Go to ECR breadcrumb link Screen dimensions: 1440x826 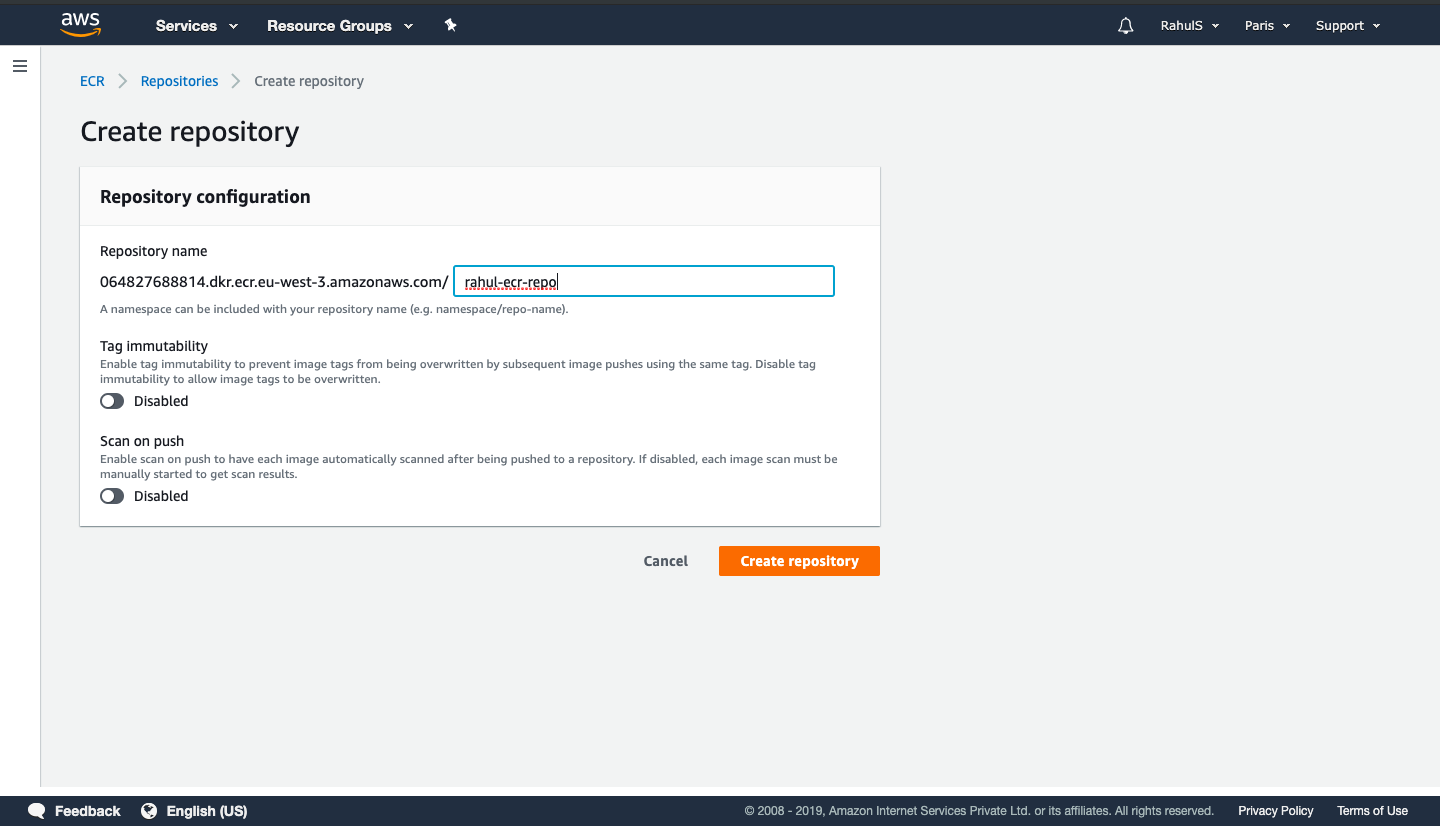pos(92,81)
